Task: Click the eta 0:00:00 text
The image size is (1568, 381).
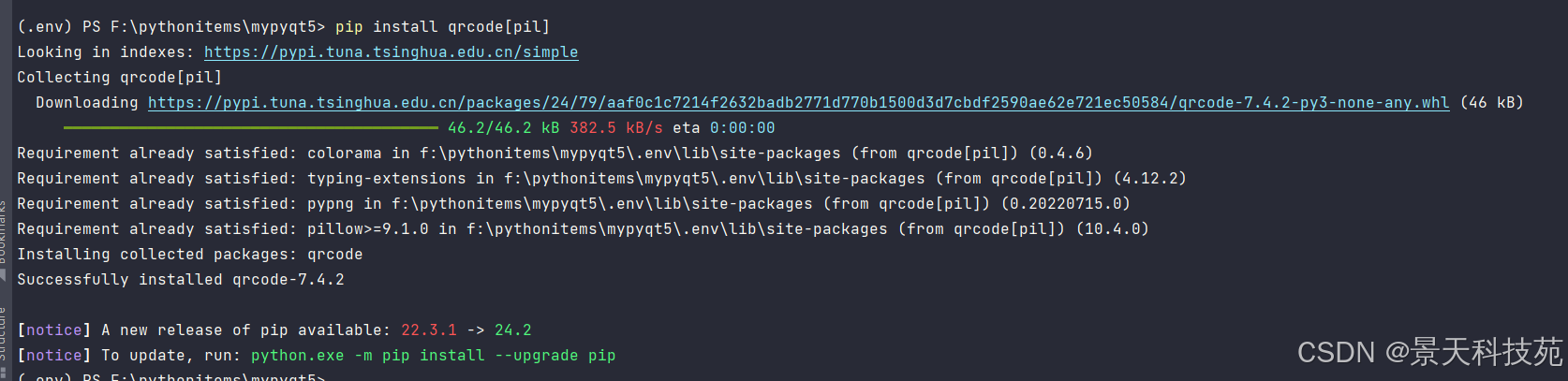Action: tap(724, 128)
